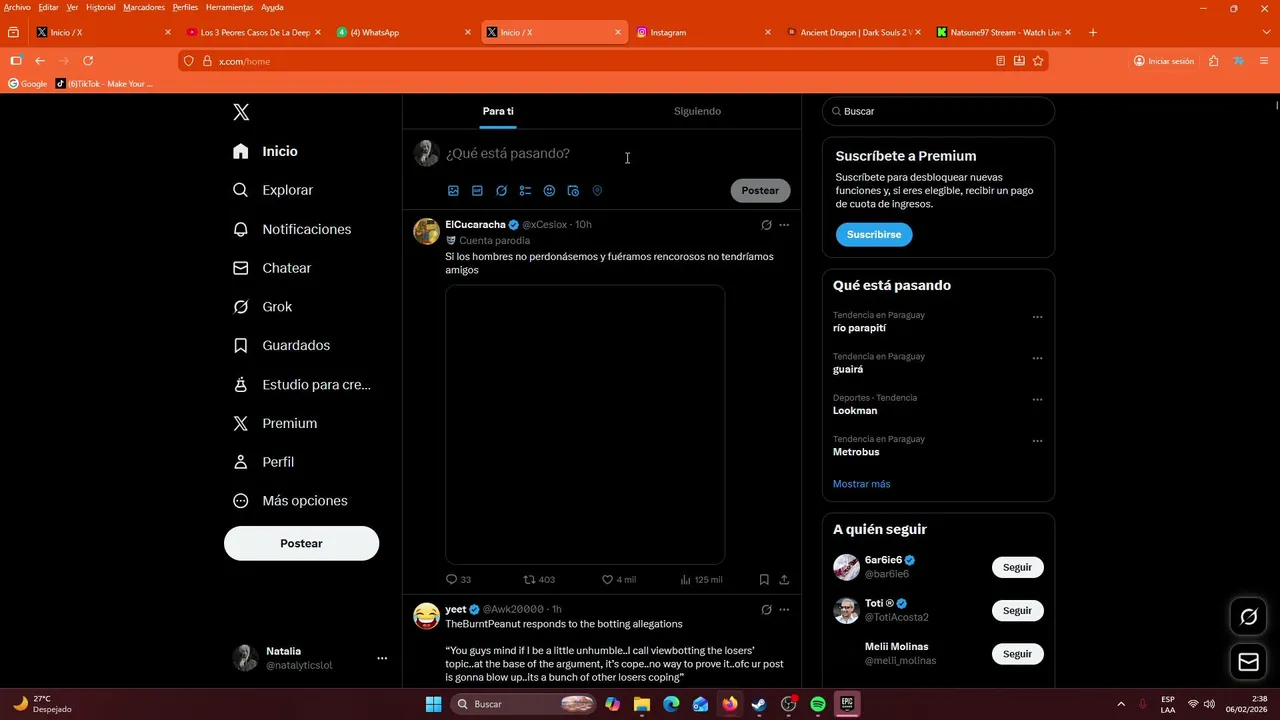Switch to the WhatsApp browser tab

404,32
